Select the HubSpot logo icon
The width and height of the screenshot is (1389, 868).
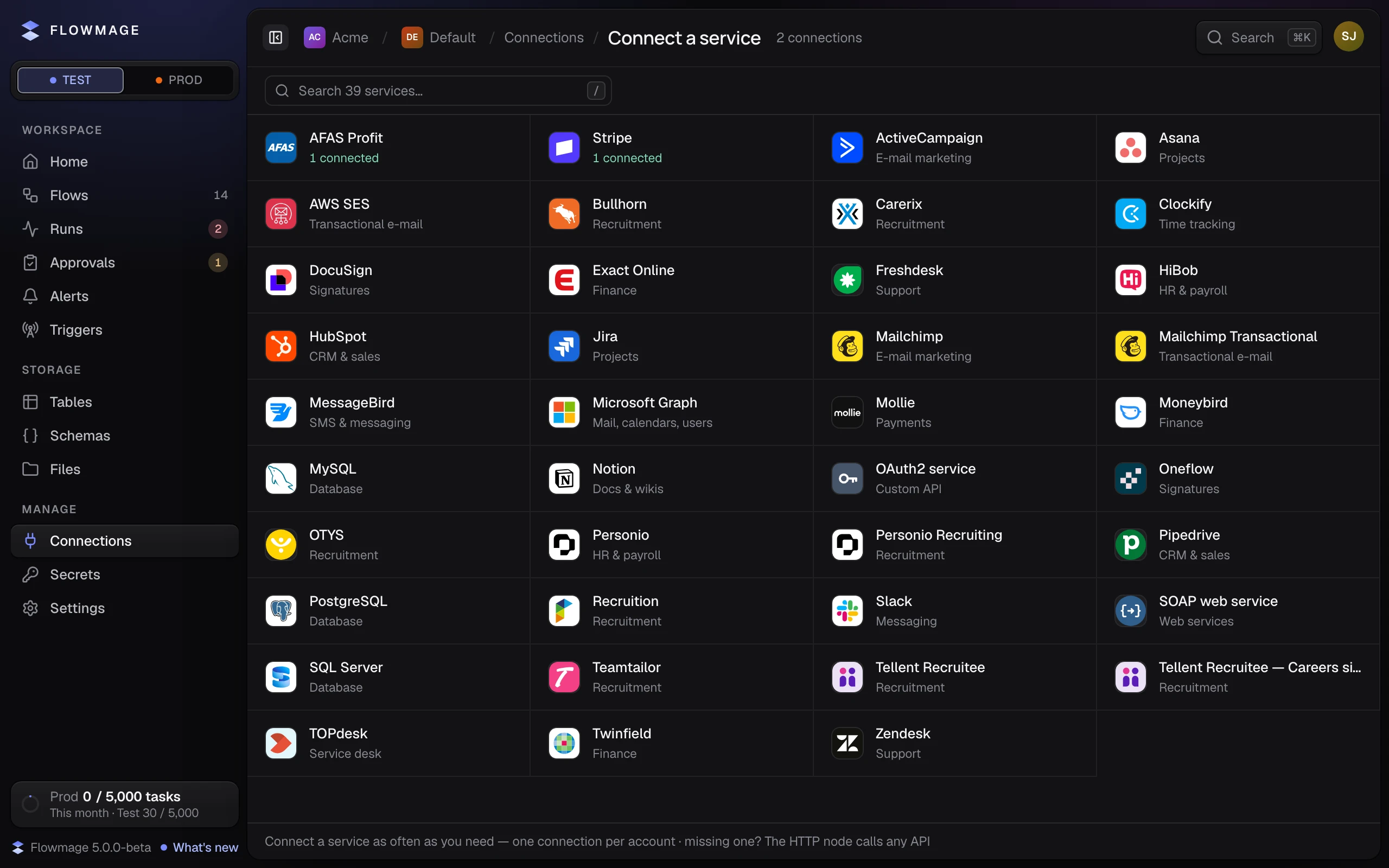(281, 346)
